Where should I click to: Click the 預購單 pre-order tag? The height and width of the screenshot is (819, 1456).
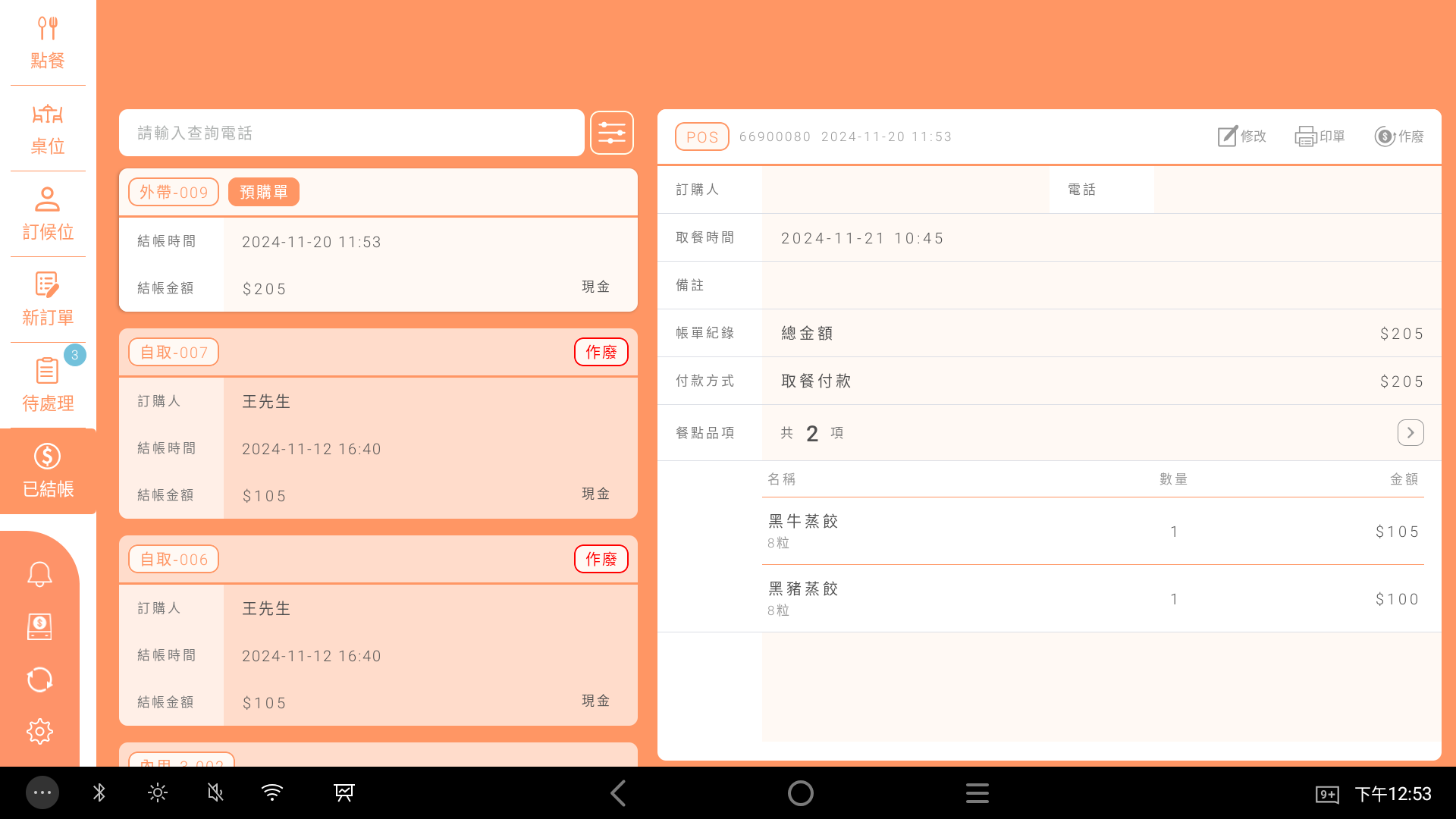point(263,192)
